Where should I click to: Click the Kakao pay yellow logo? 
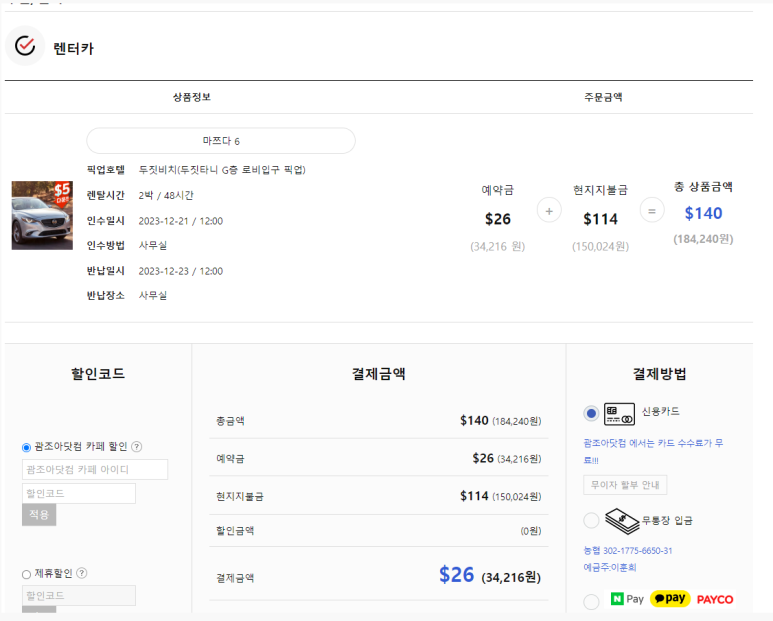(670, 598)
